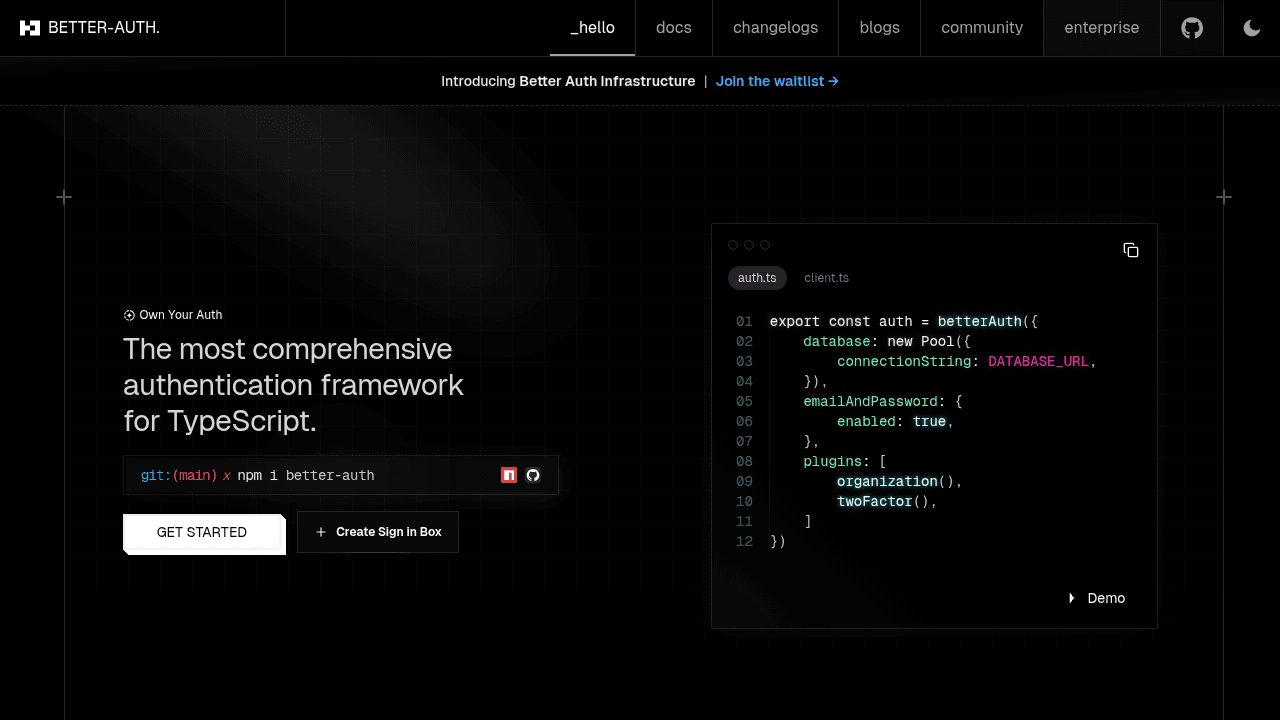The height and width of the screenshot is (720, 1280).
Task: Copy the code snippet using copy icon
Action: coord(1131,250)
